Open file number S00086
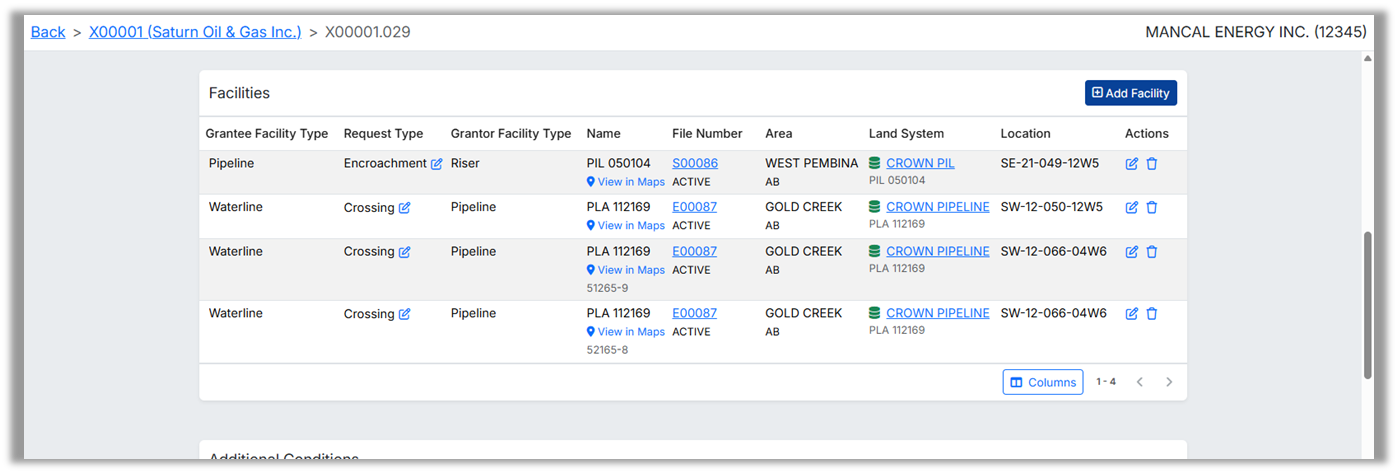The height and width of the screenshot is (474, 1398). coord(694,163)
